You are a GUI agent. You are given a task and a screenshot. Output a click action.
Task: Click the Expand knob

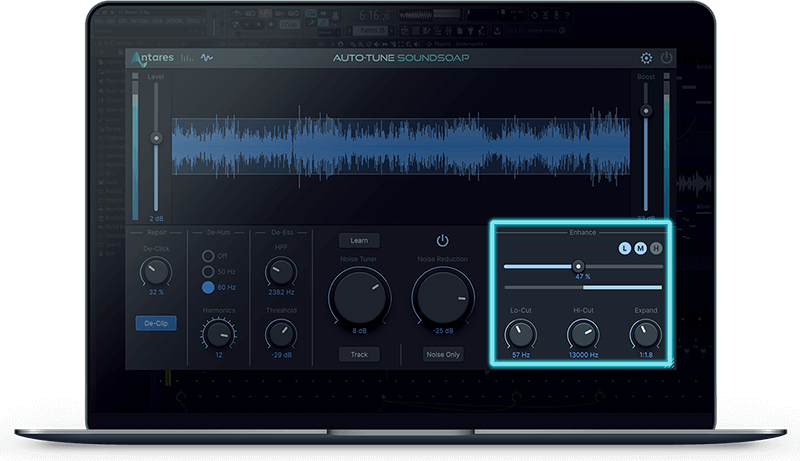pyautogui.click(x=646, y=334)
